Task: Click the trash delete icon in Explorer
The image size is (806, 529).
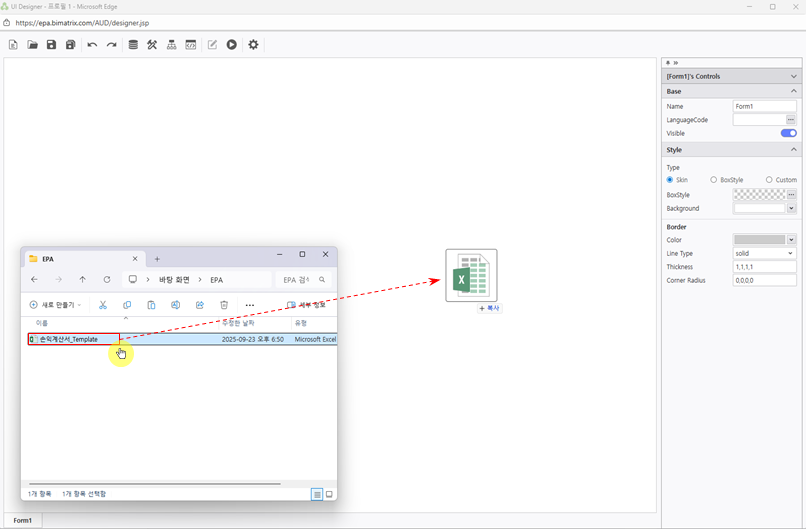Action: [224, 305]
